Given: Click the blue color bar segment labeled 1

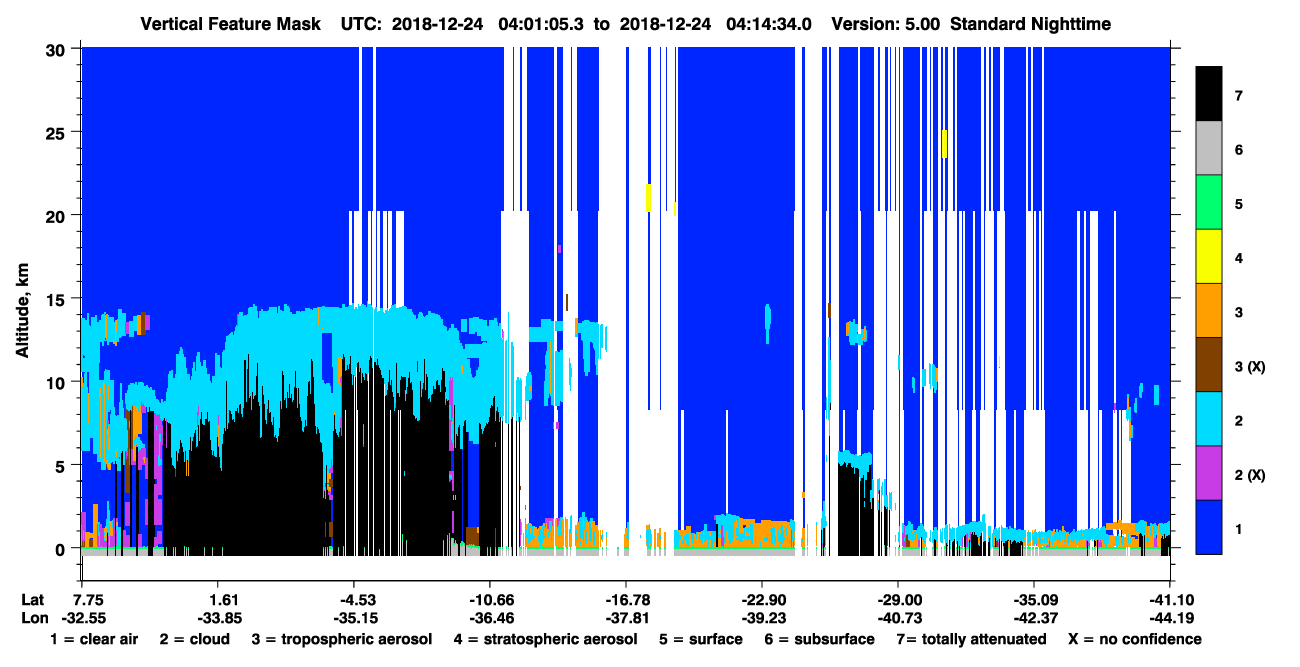Looking at the screenshot, I should 1209,527.
